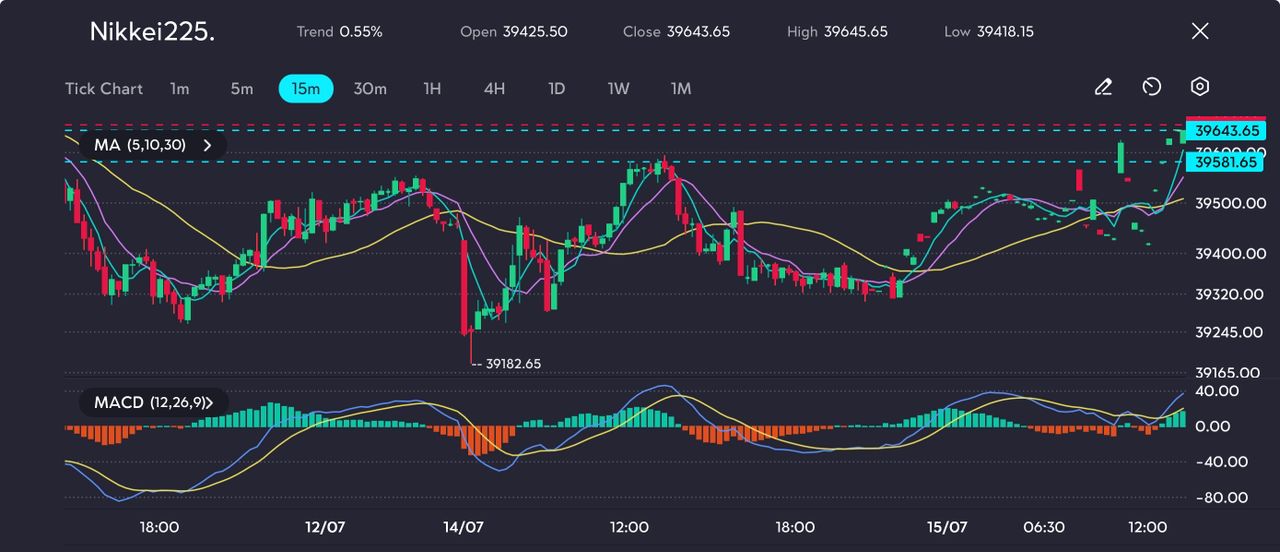Choose the 1W weekly timeframe
This screenshot has width=1280, height=552.
point(619,89)
